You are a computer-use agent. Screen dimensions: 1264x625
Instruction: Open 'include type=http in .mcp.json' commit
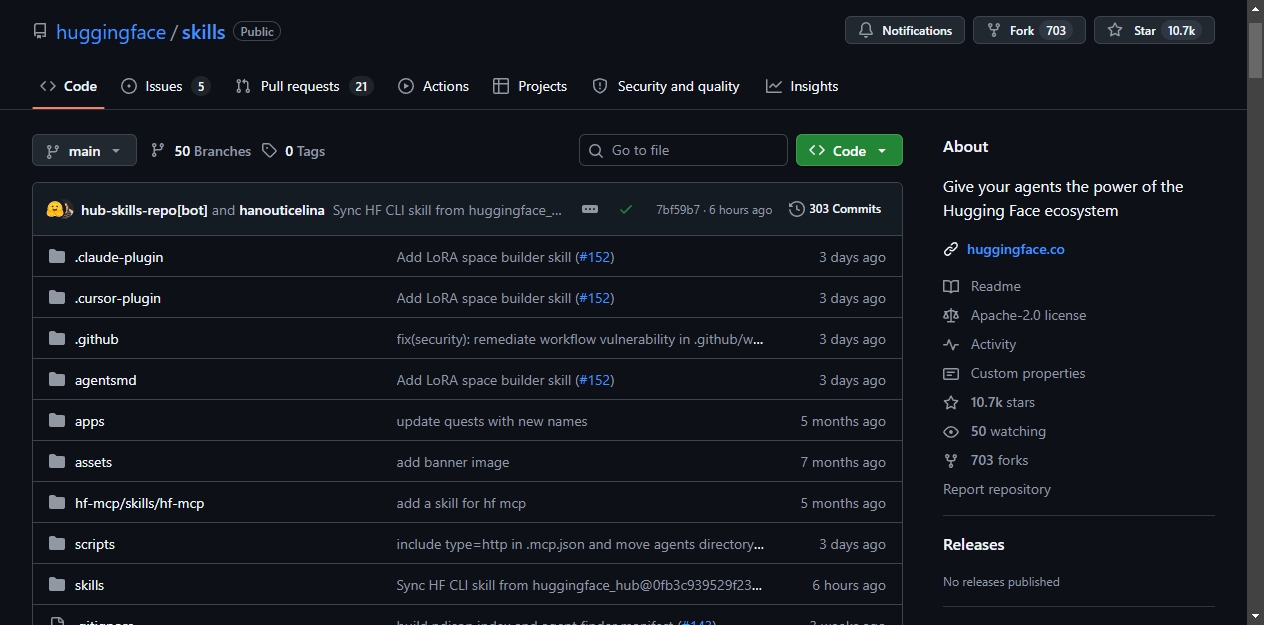point(580,544)
